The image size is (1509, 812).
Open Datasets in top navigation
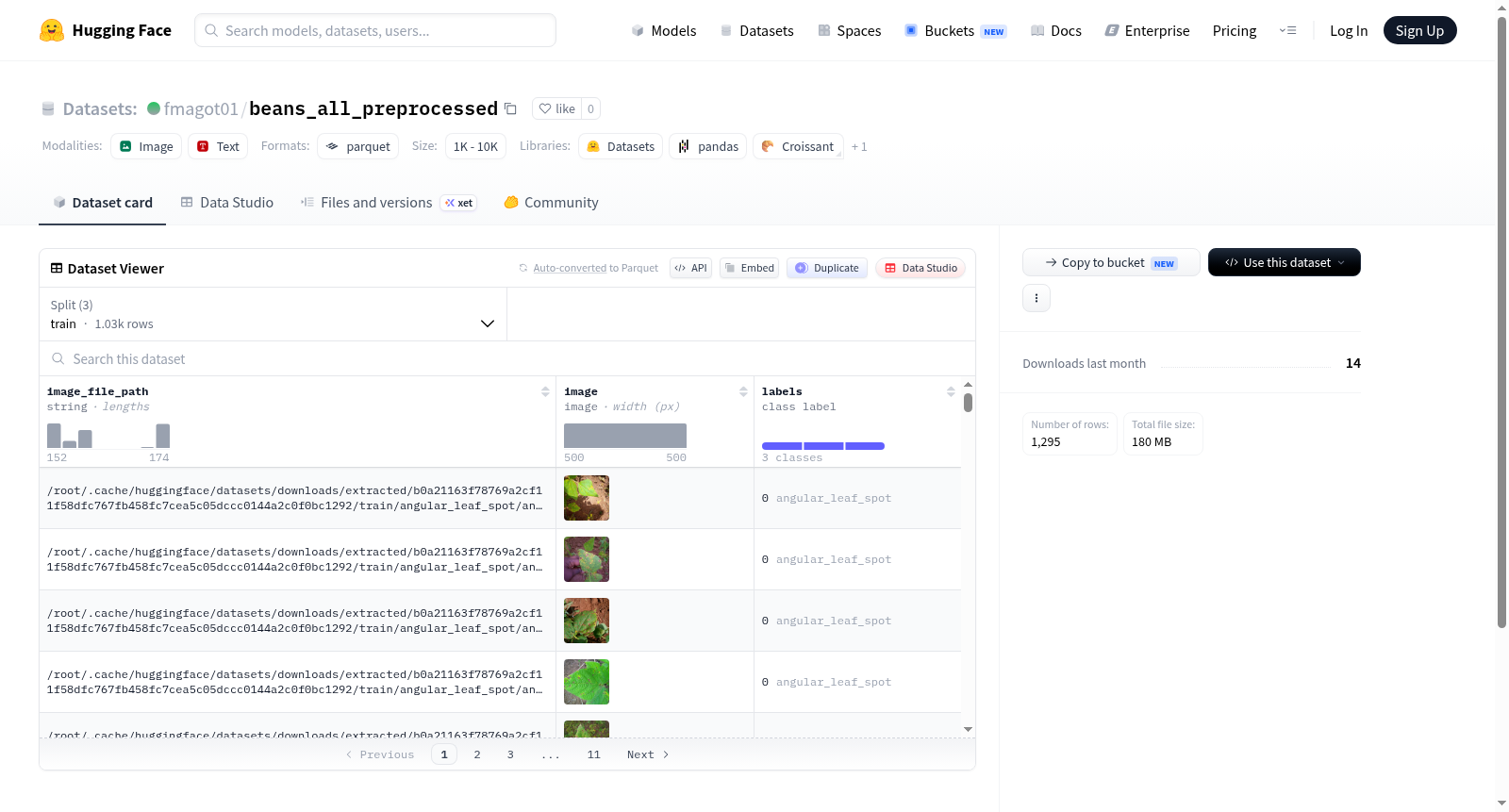pyautogui.click(x=757, y=30)
